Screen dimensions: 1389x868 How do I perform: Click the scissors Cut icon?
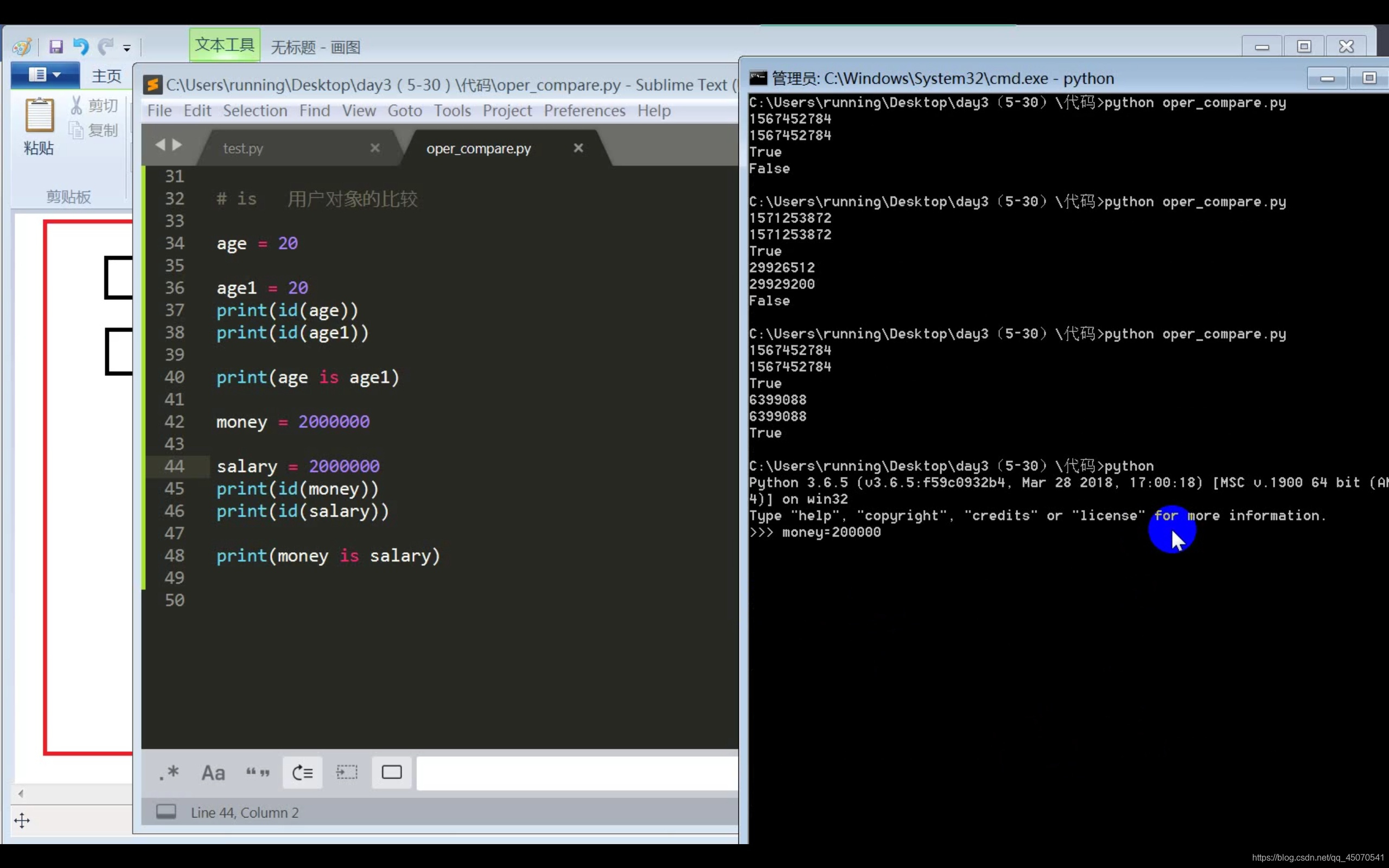[x=77, y=105]
